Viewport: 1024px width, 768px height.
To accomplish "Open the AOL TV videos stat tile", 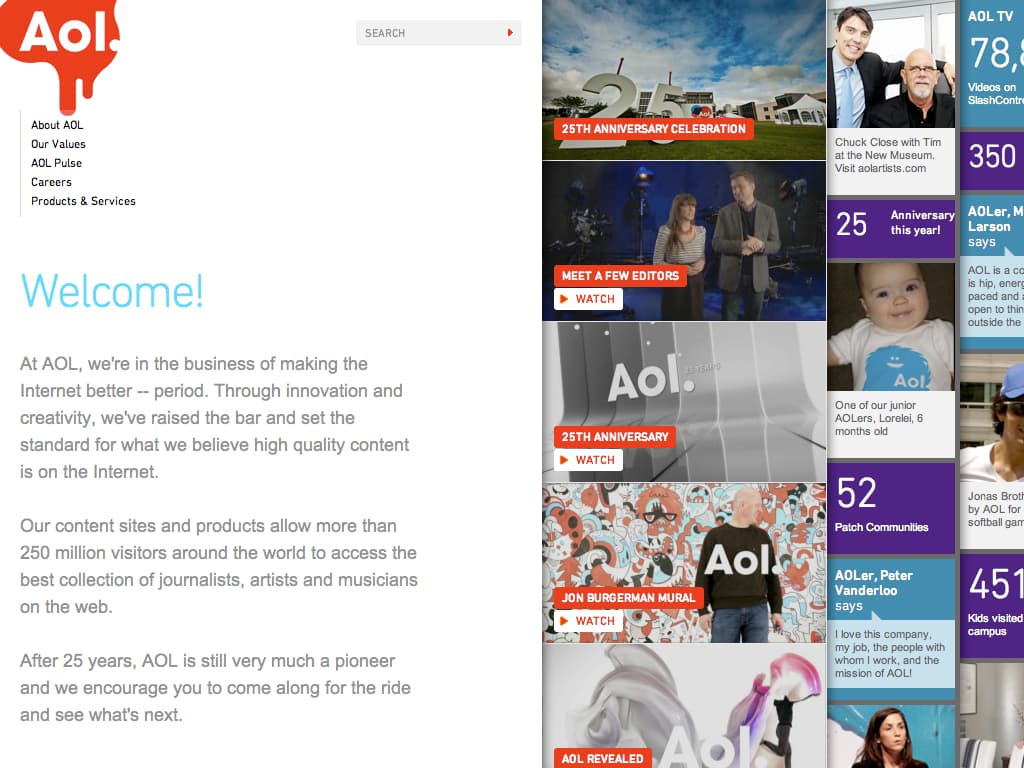I will coord(992,63).
